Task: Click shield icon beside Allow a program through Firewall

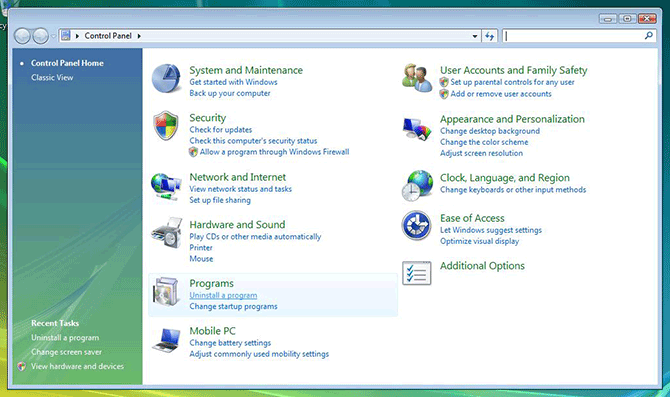Action: tap(193, 152)
